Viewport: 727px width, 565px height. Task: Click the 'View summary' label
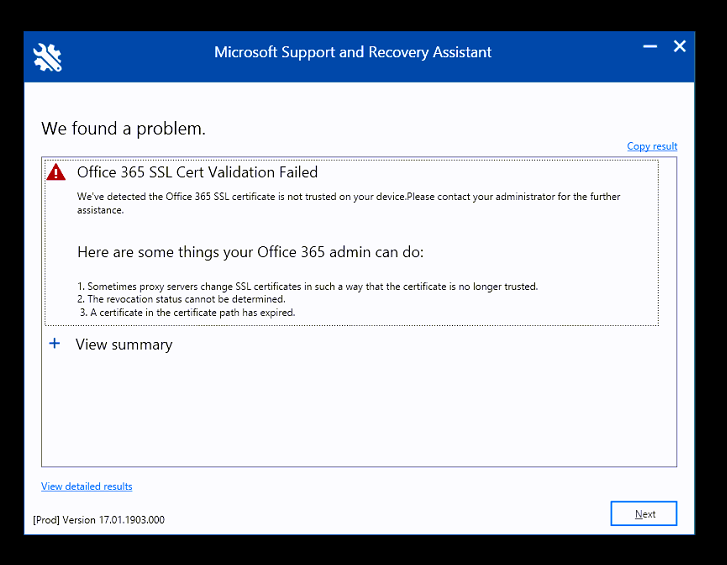(124, 344)
